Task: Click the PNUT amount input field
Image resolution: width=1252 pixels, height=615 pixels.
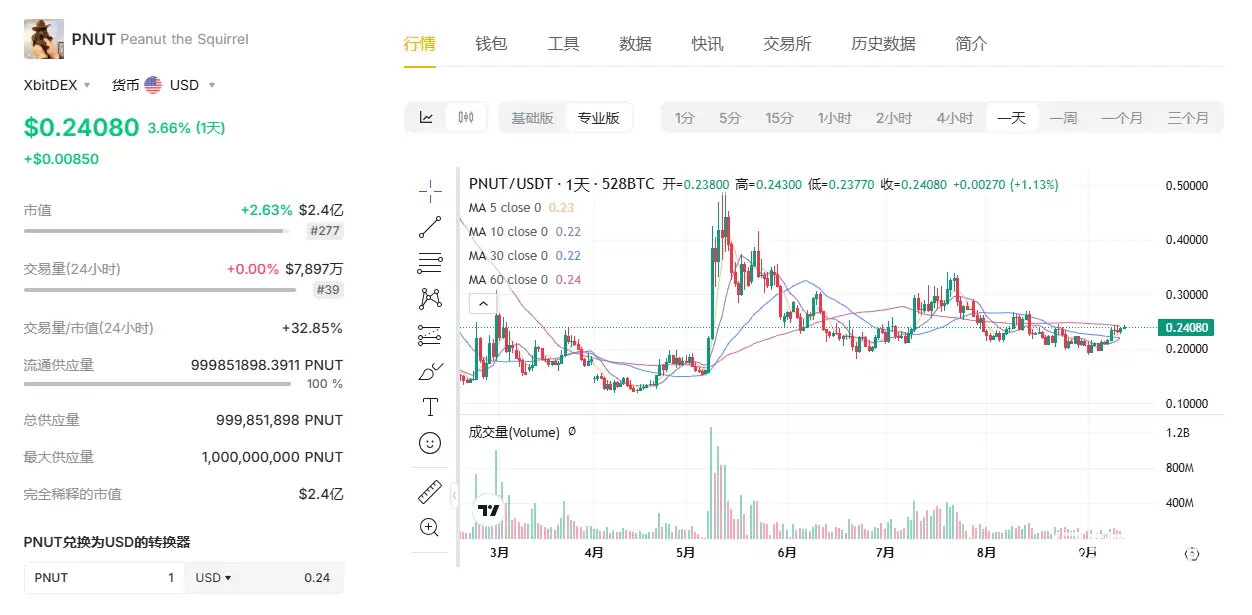Action: coord(104,578)
